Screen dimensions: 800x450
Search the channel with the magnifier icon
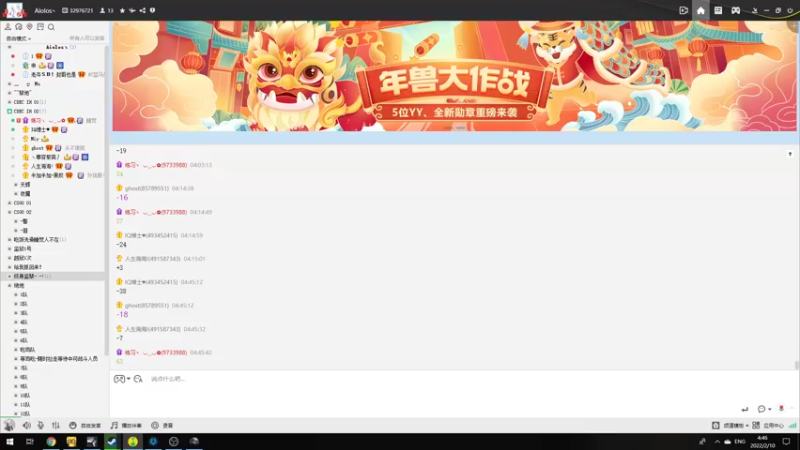tap(51, 27)
